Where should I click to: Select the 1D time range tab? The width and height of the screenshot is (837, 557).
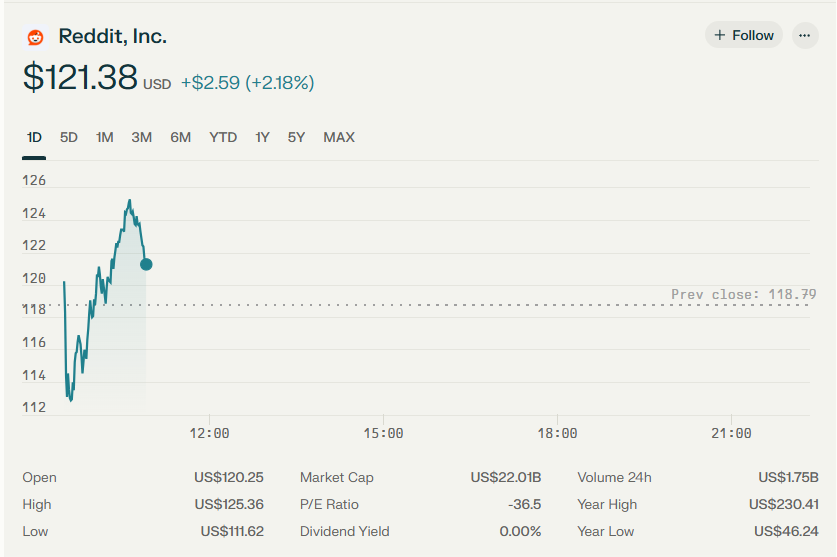[34, 138]
